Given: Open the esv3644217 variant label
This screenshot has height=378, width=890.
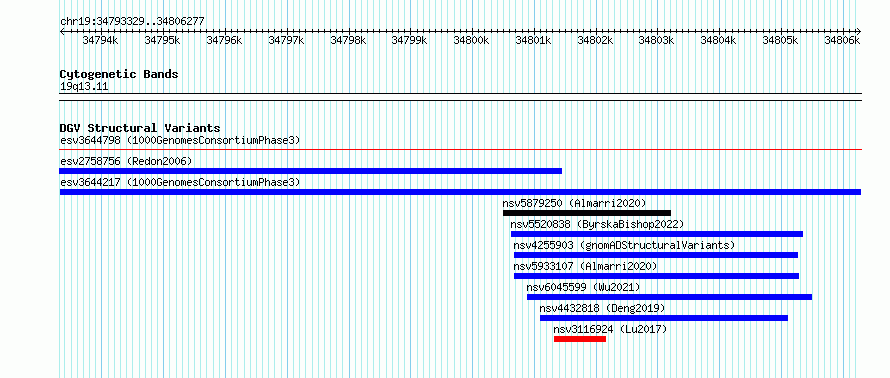Looking at the screenshot, I should [x=180, y=182].
